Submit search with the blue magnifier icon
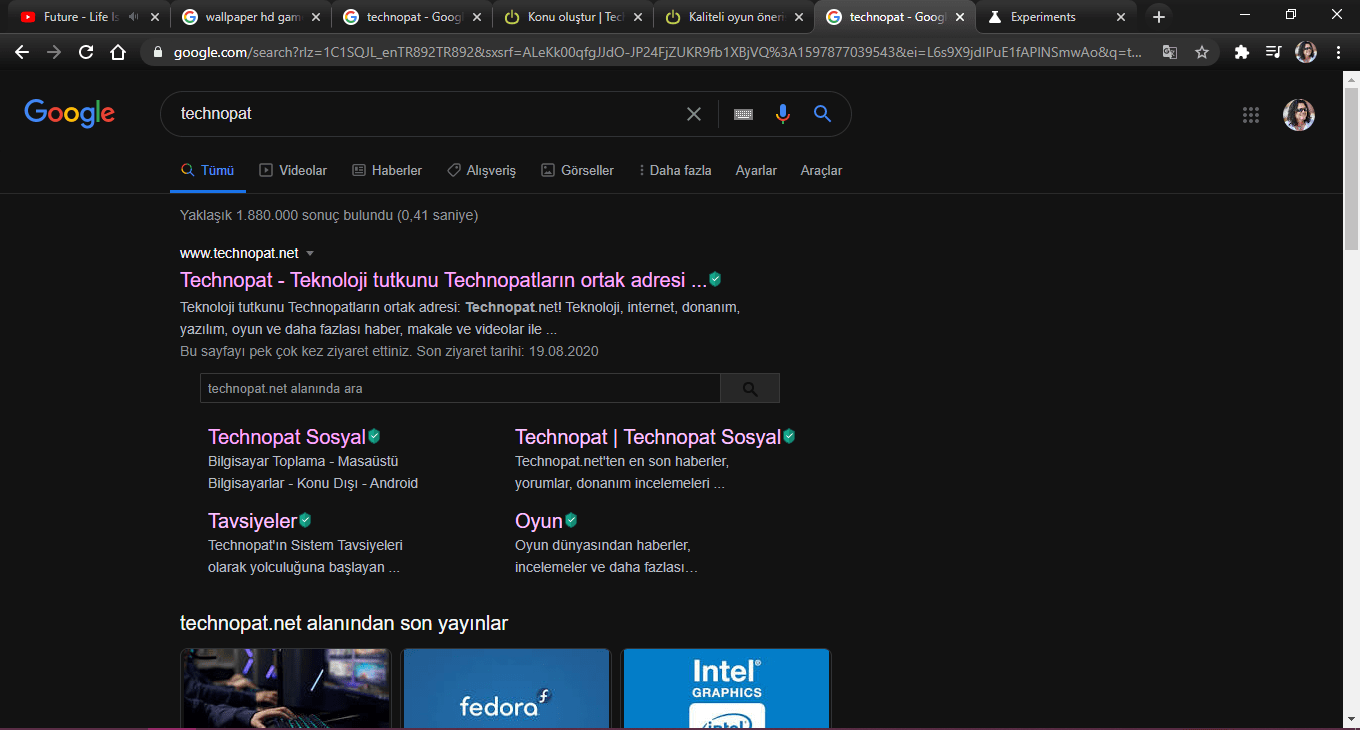 pos(823,114)
